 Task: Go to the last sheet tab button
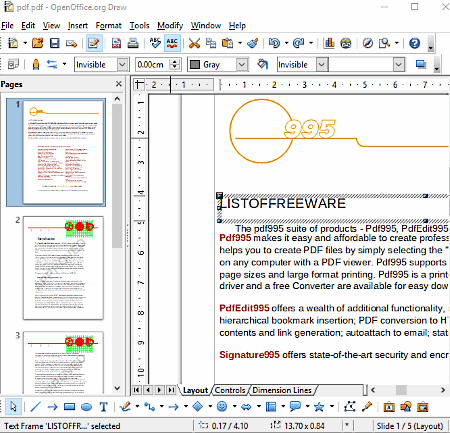point(171,390)
